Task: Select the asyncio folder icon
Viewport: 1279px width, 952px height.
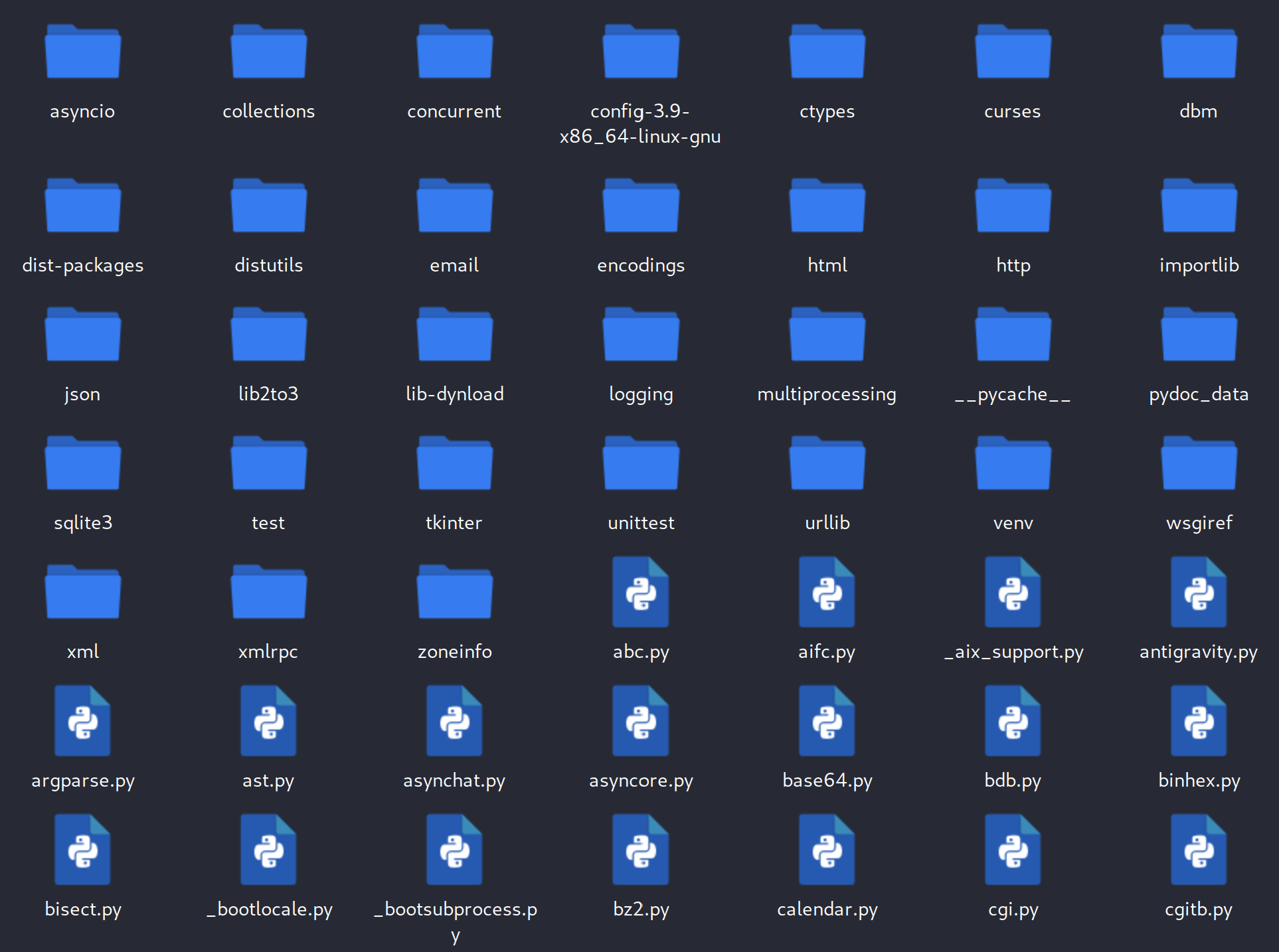Action: (83, 52)
